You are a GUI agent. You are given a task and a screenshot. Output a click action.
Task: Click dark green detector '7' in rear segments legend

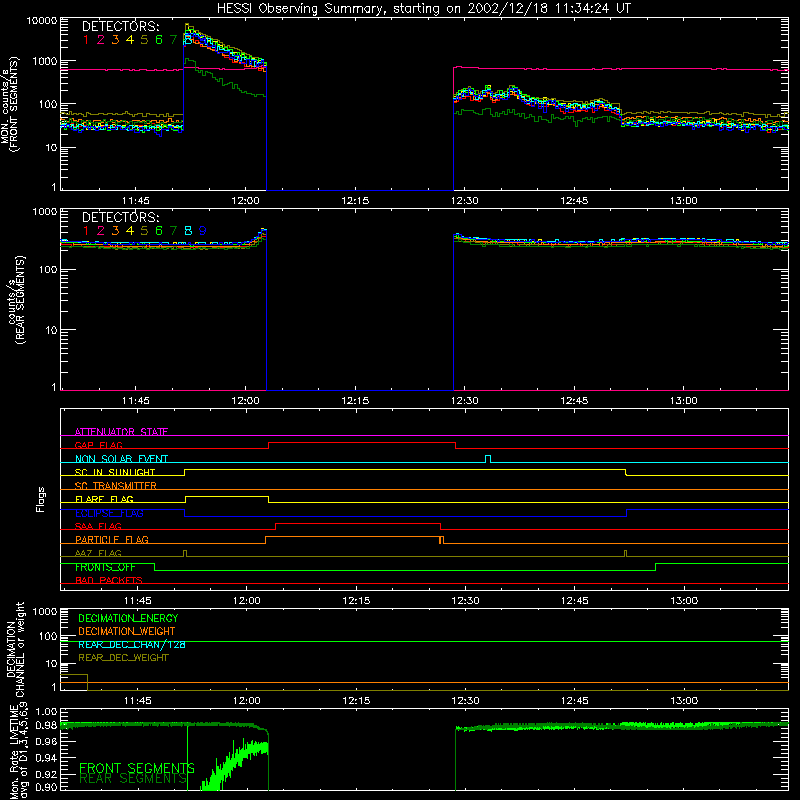173,231
